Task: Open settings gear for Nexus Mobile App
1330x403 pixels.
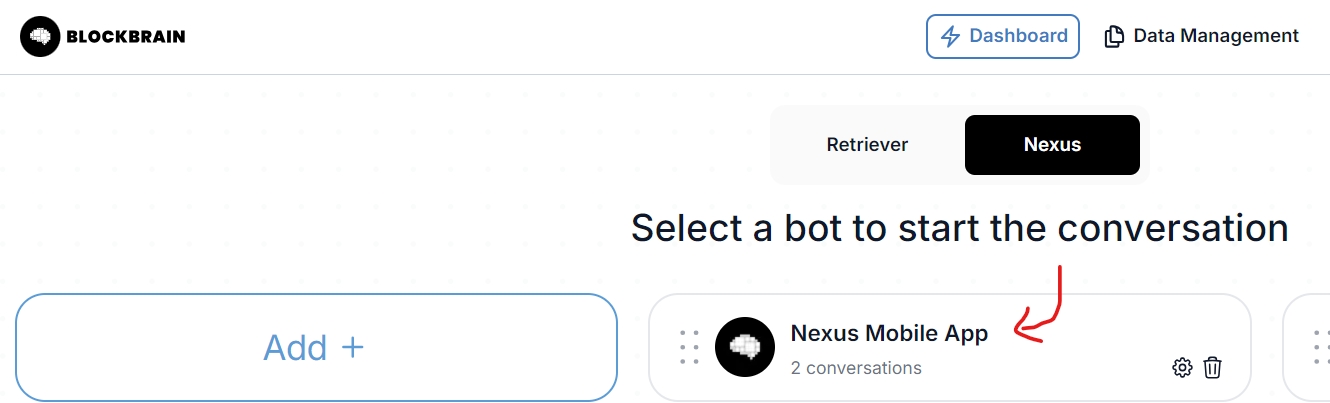Action: [x=1182, y=368]
